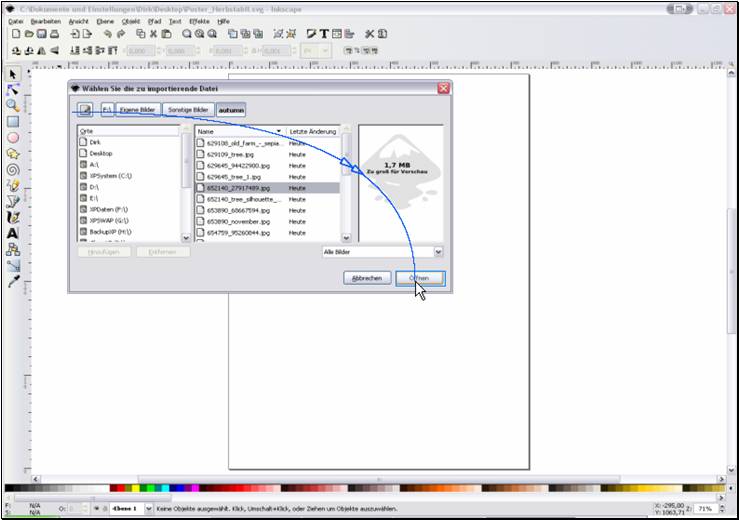Activate the Node edit tool
This screenshot has height=520, width=739.
13,89
